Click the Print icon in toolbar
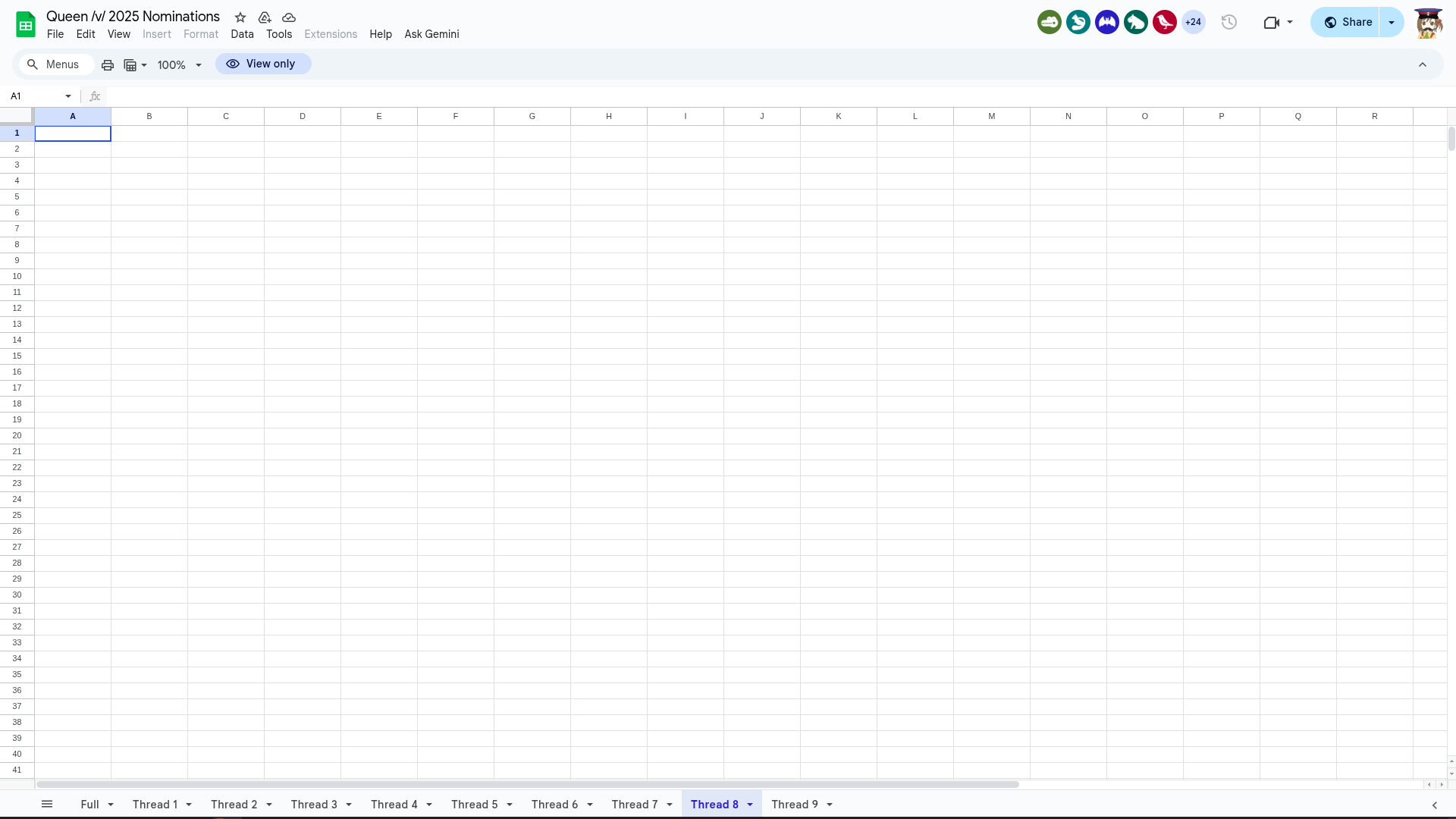Image resolution: width=1456 pixels, height=819 pixels. [x=108, y=65]
